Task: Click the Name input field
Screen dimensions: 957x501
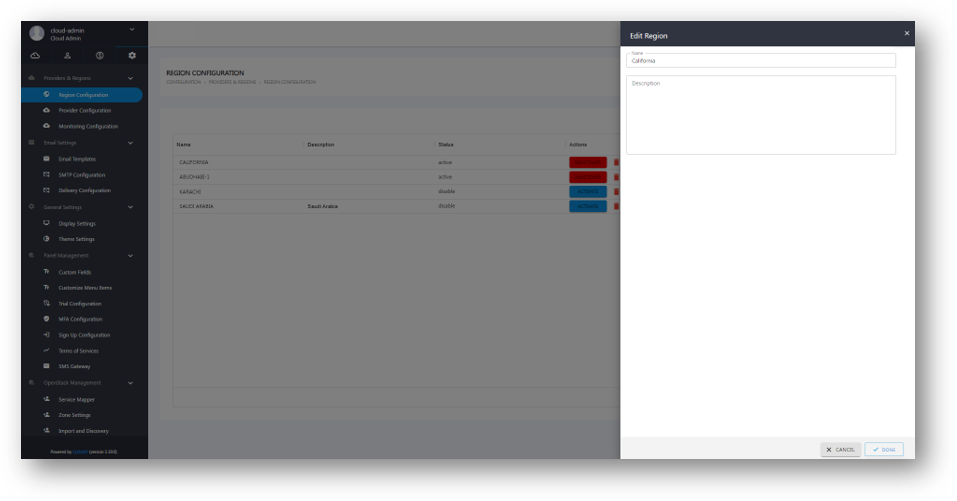Action: pos(760,61)
